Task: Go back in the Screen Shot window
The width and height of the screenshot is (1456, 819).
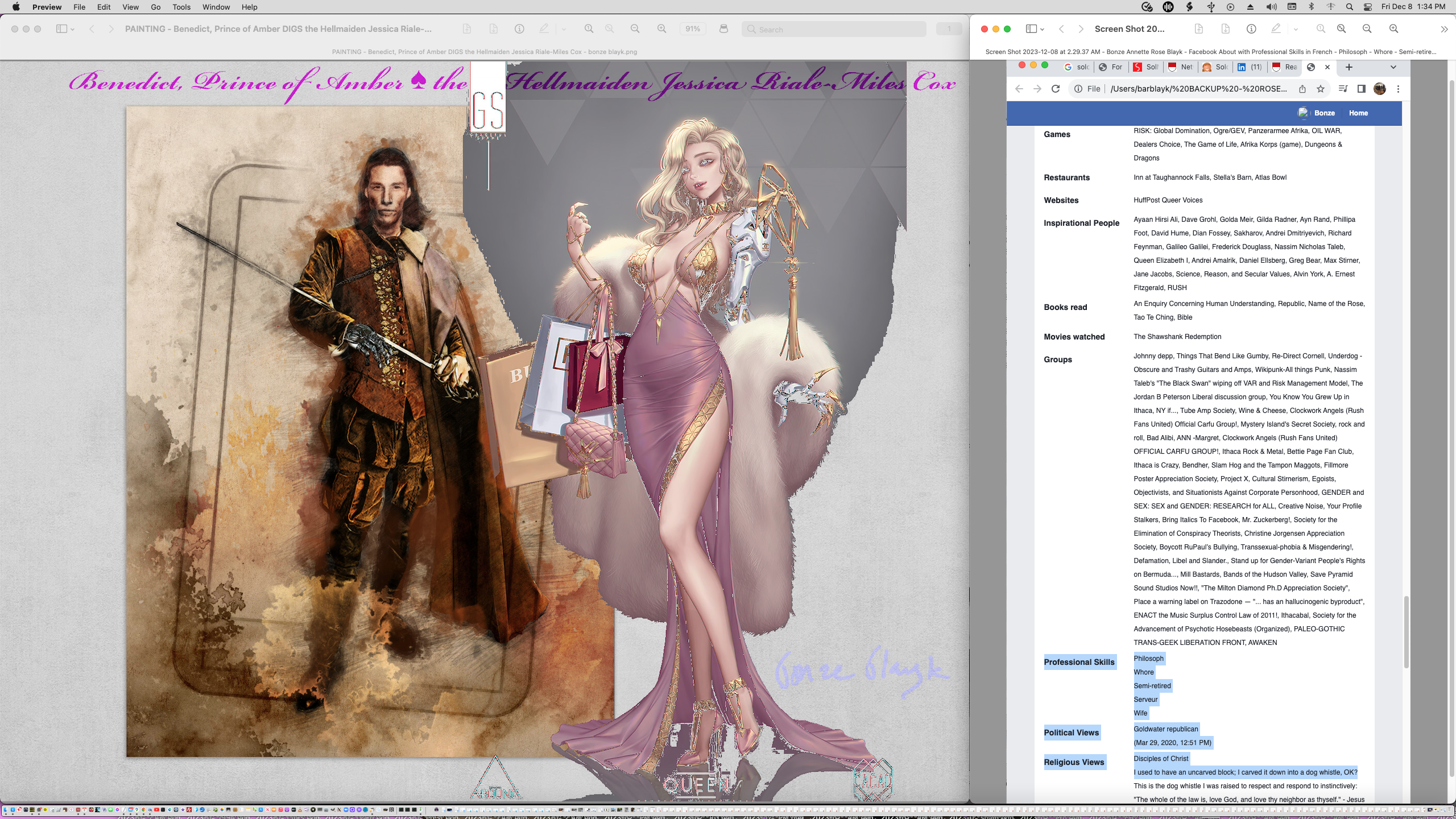Action: click(x=1061, y=29)
